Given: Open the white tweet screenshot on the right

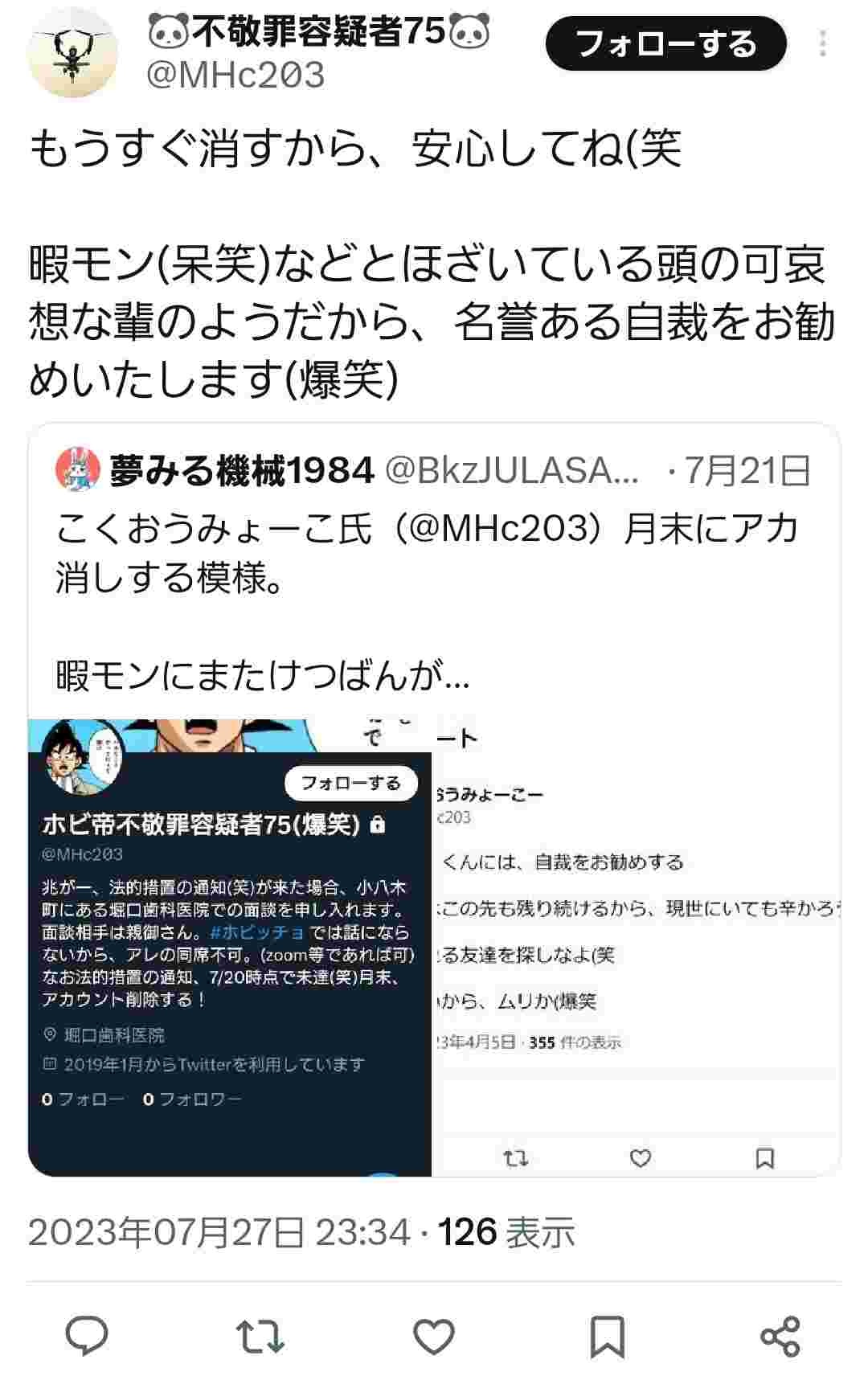Looking at the screenshot, I should (x=636, y=948).
